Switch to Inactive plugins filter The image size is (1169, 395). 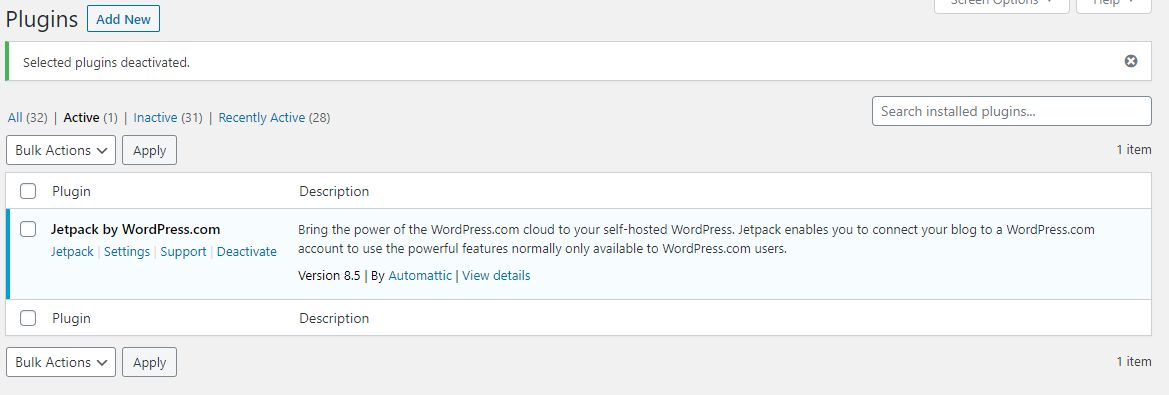(x=155, y=117)
